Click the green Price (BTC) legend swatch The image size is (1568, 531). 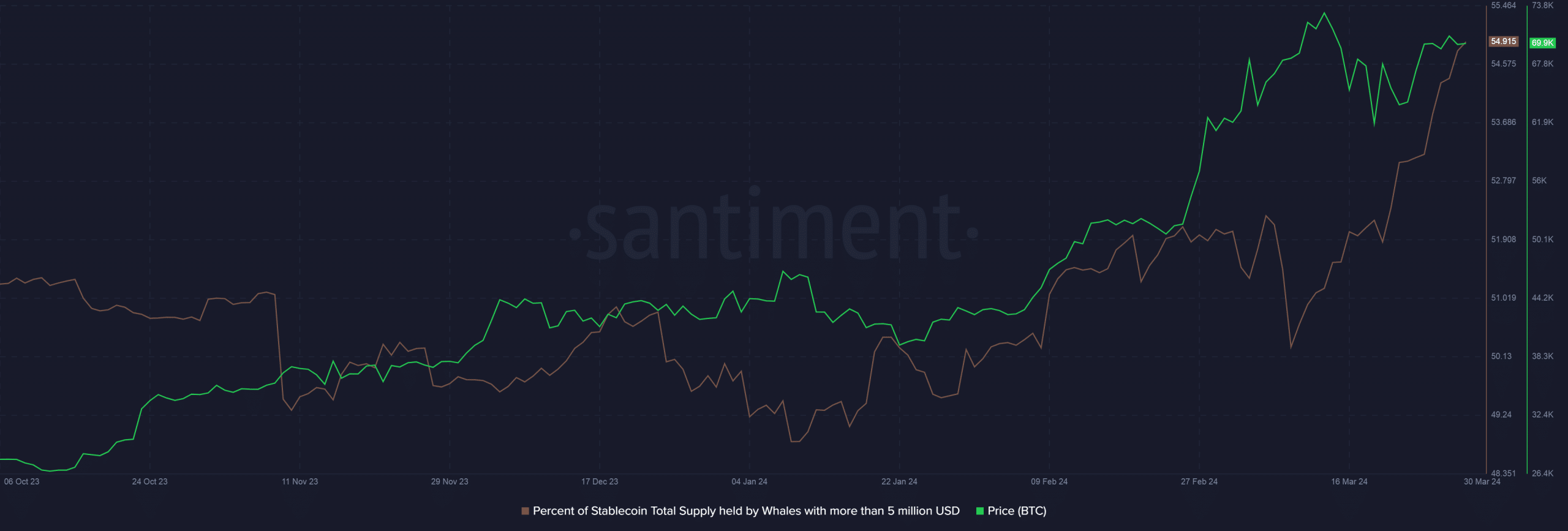(979, 511)
